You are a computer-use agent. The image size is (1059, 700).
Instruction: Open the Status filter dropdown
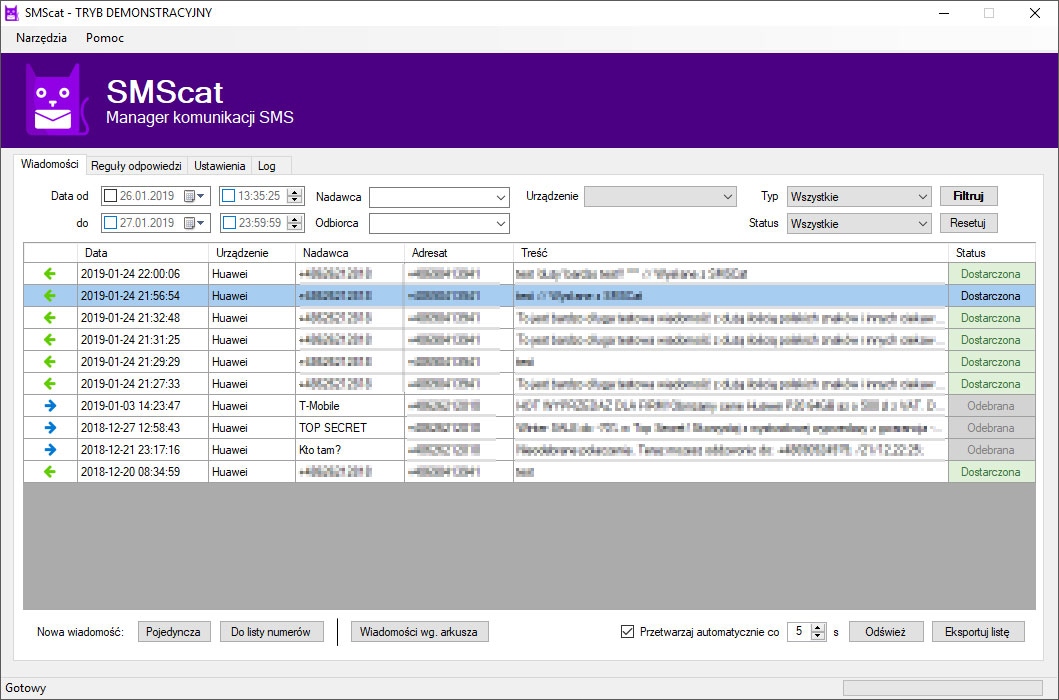pyautogui.click(x=922, y=224)
